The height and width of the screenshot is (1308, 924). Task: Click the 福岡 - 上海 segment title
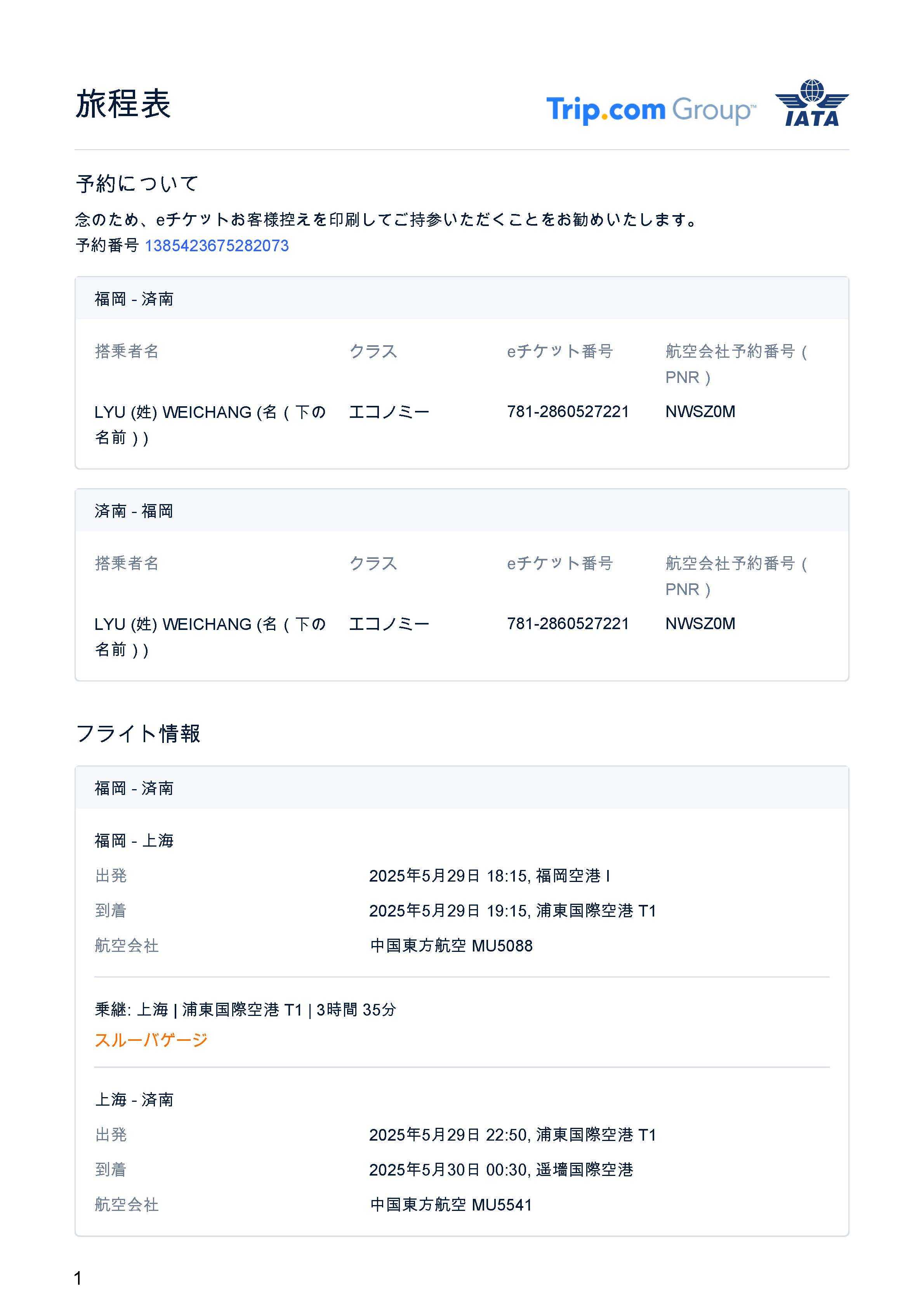pyautogui.click(x=134, y=840)
